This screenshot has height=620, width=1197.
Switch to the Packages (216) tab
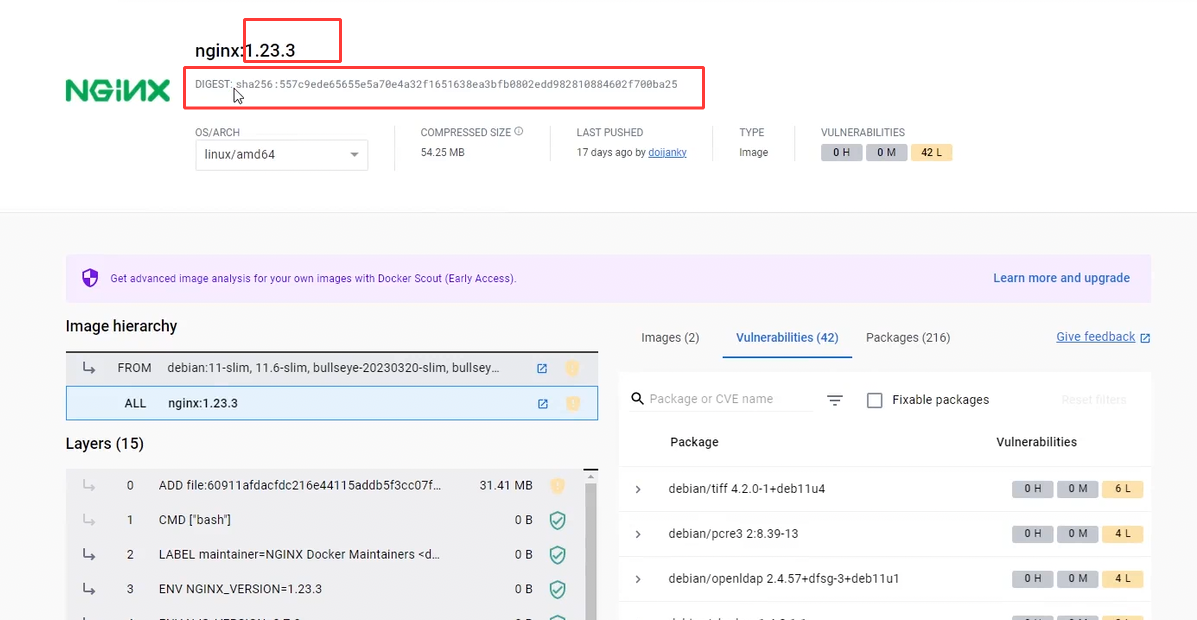click(908, 337)
